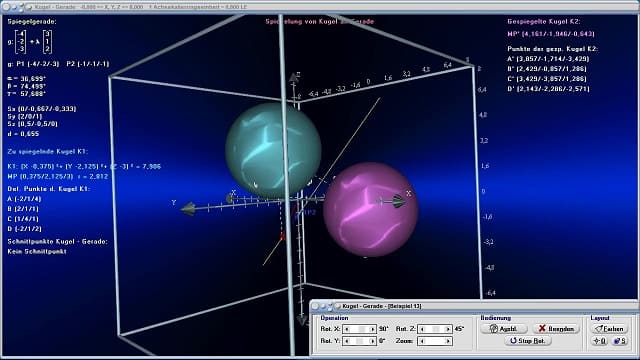The image size is (640, 360).
Task: Decrease Rot. Z with left arrow
Action: 422,329
